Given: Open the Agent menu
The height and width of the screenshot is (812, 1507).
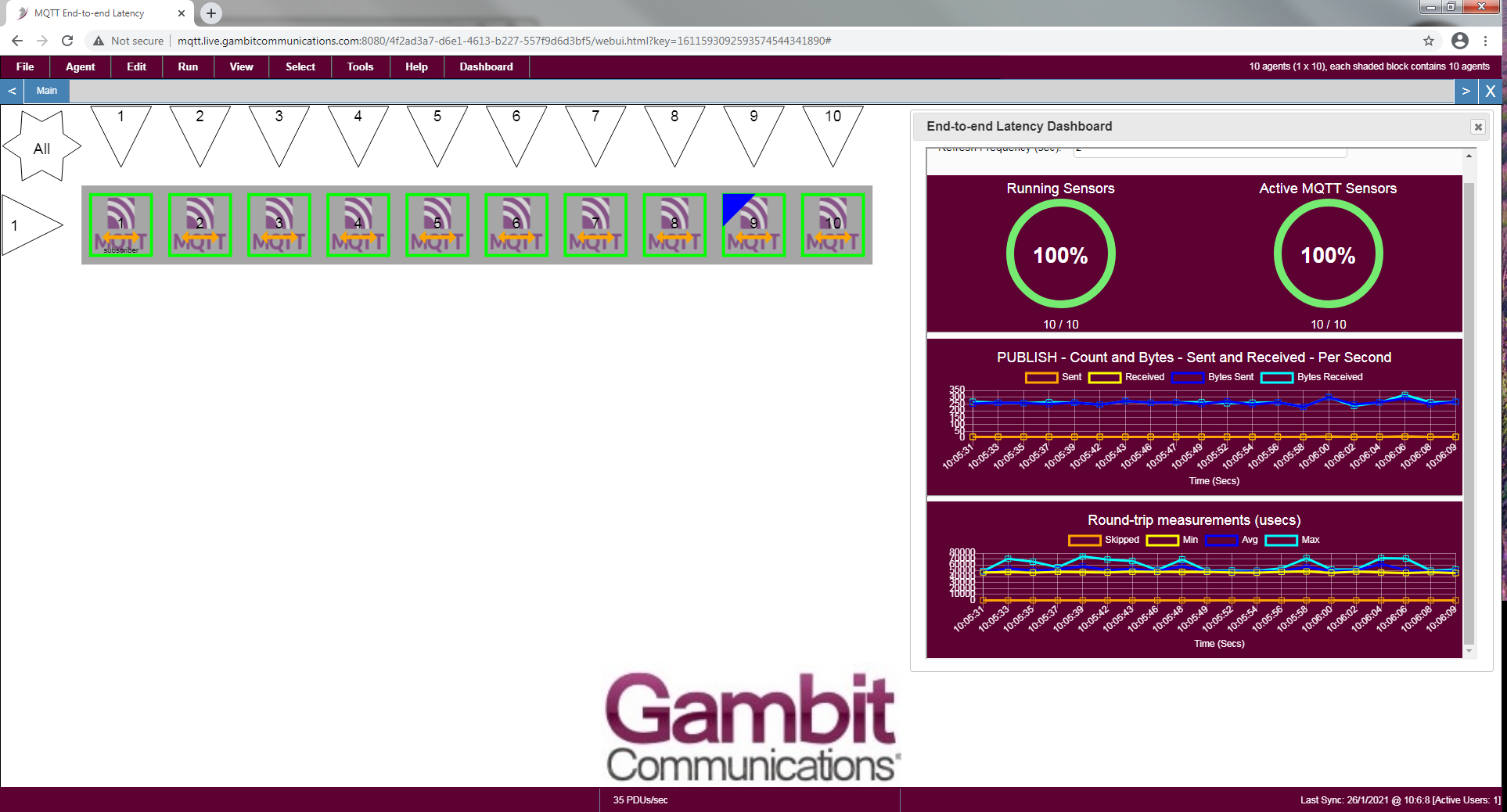Looking at the screenshot, I should click(x=81, y=67).
